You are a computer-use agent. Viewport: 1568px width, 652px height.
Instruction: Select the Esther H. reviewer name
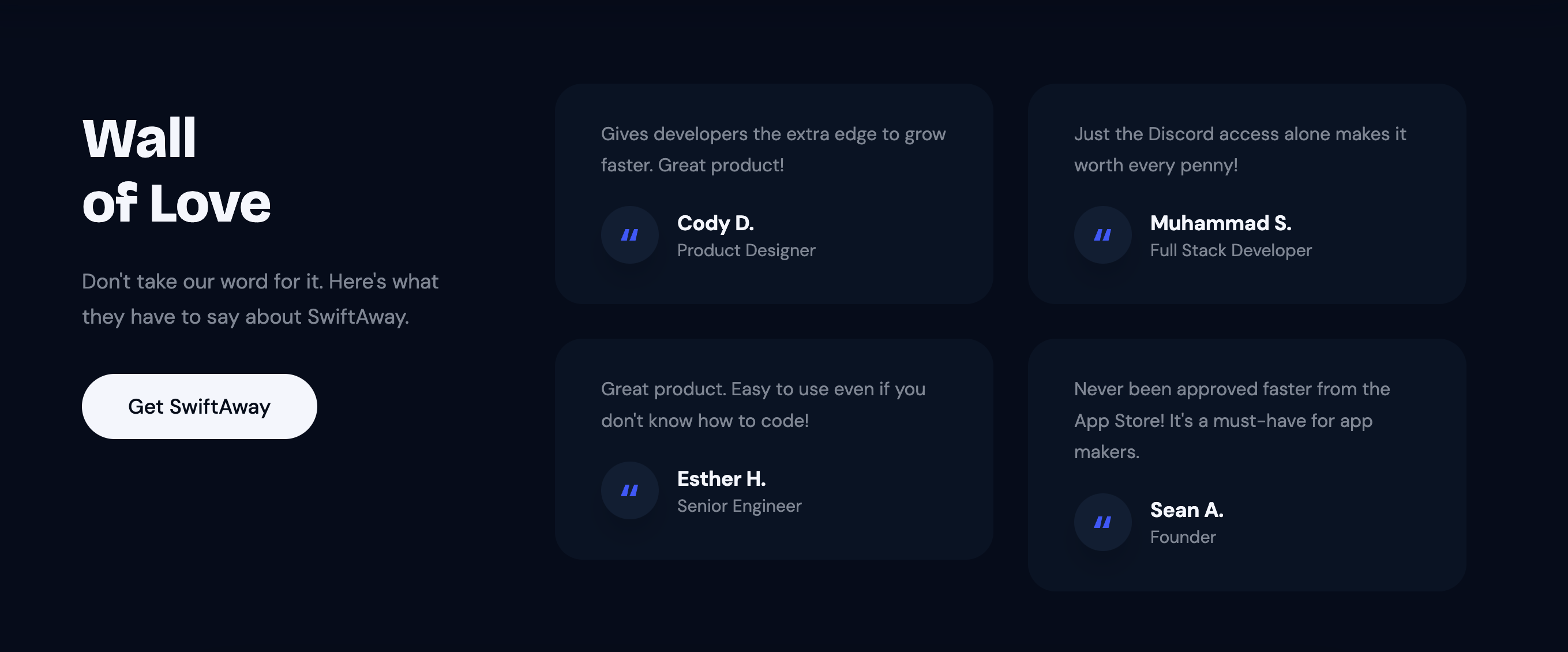[721, 479]
